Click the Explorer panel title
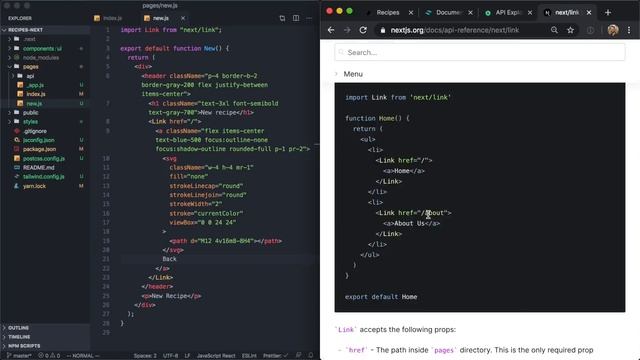The width and height of the screenshot is (640, 360). pyautogui.click(x=20, y=18)
